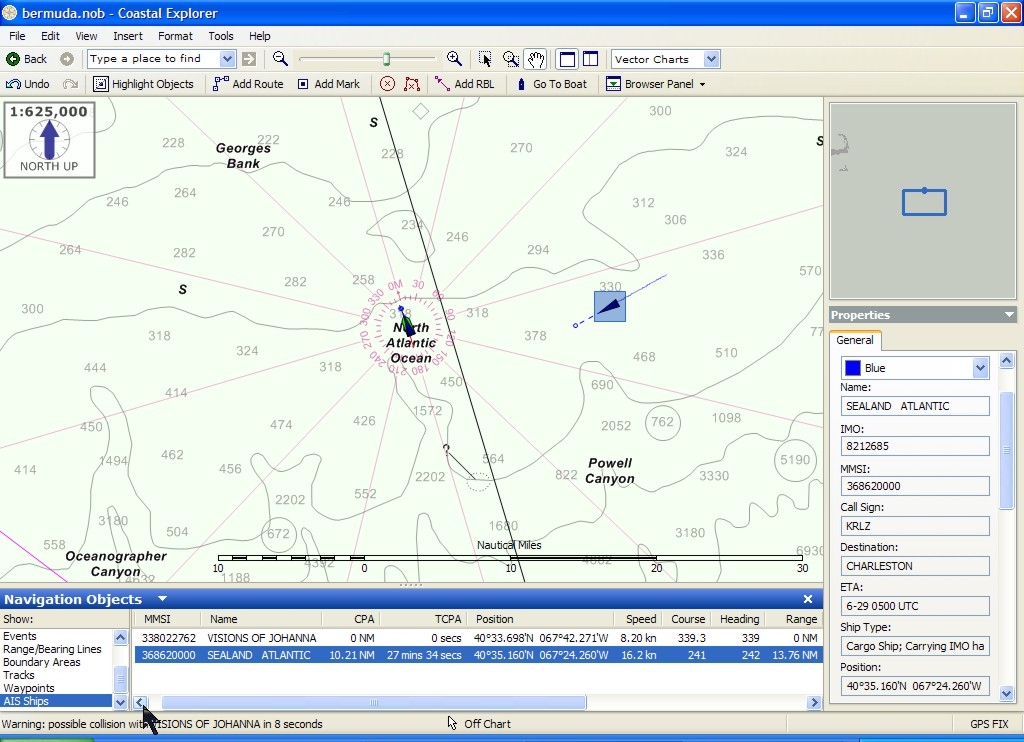Click the Position field in Properties
The width and height of the screenshot is (1024, 742).
coord(914,686)
